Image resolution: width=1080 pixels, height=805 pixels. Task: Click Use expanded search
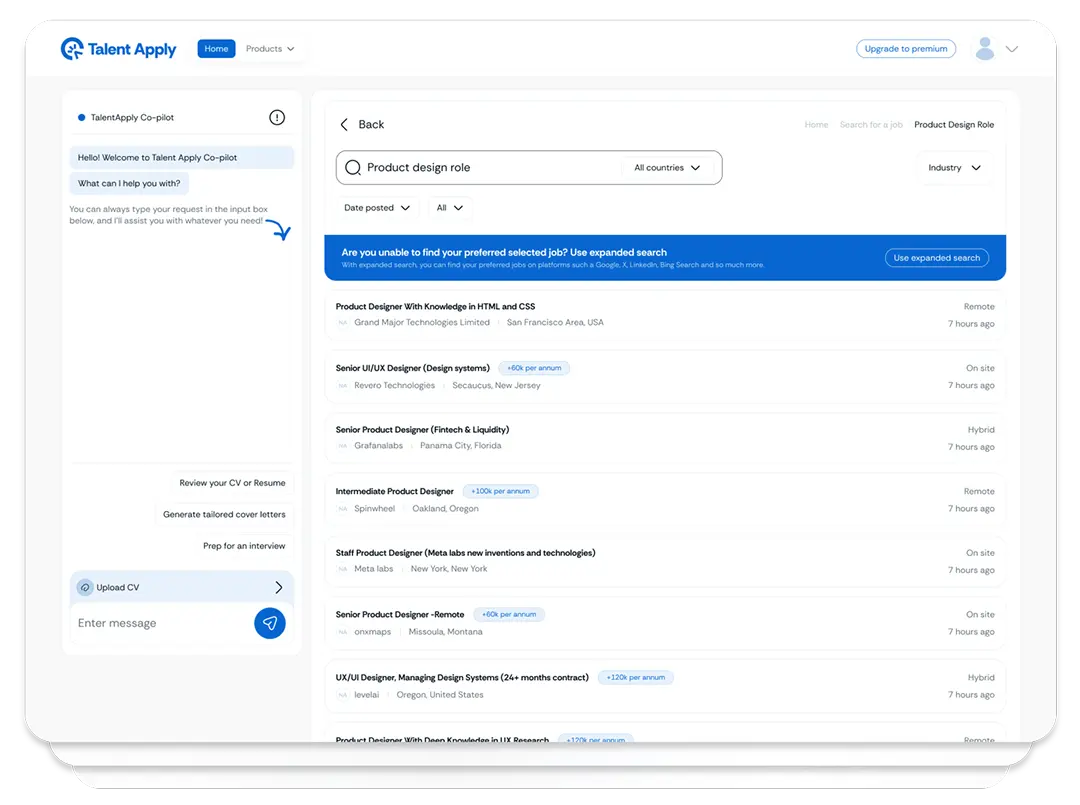coord(936,257)
